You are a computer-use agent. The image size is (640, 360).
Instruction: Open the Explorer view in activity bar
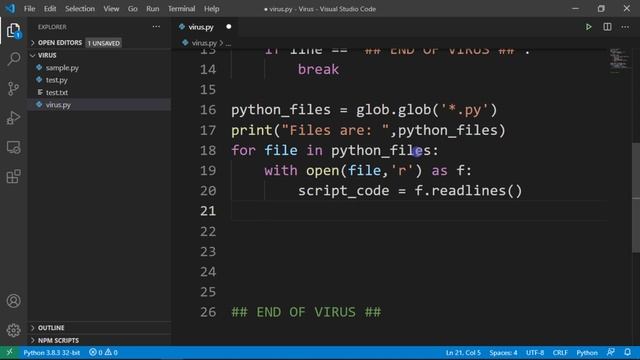click(x=13, y=31)
